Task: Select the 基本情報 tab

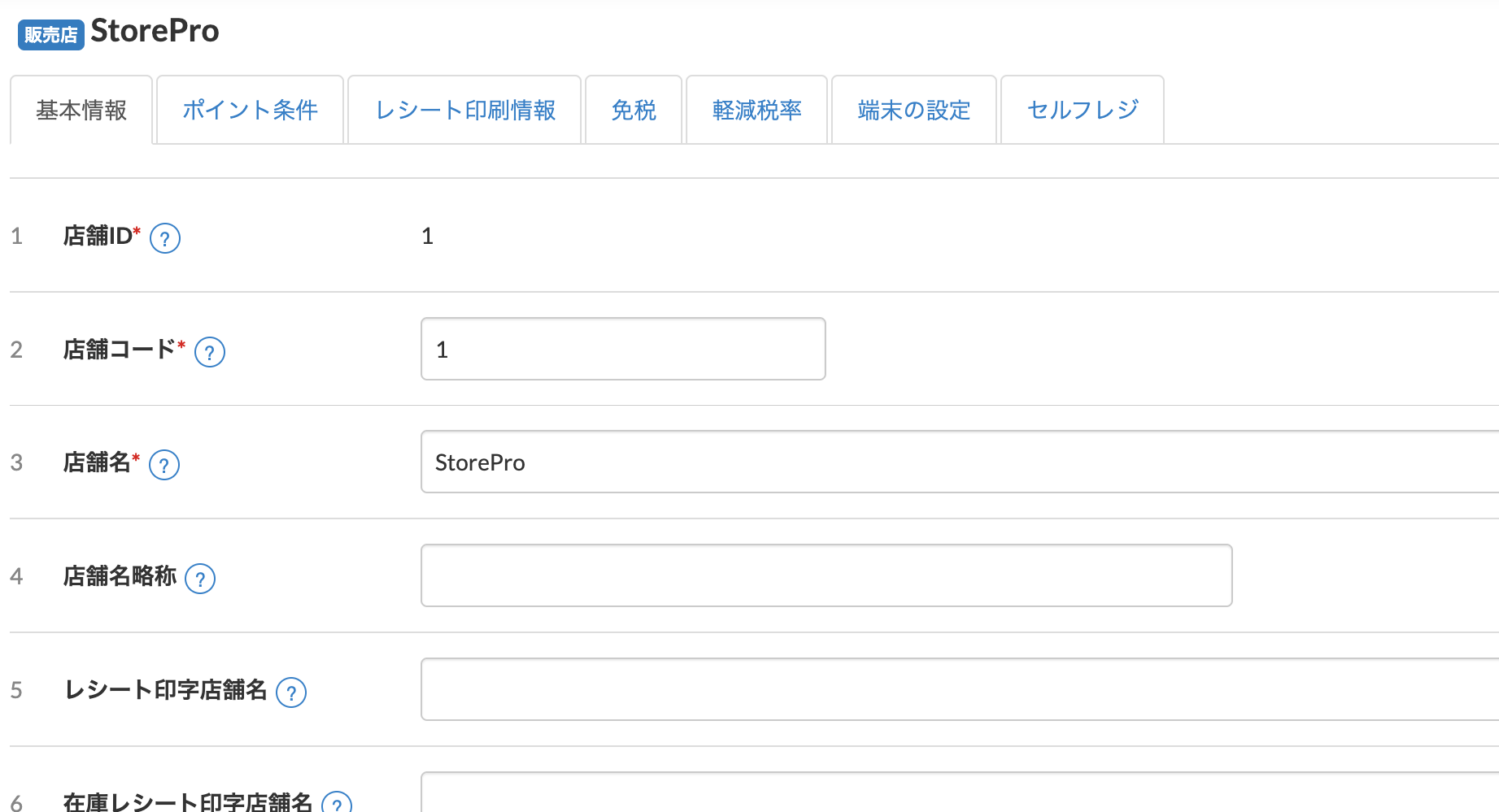Action: pyautogui.click(x=81, y=110)
